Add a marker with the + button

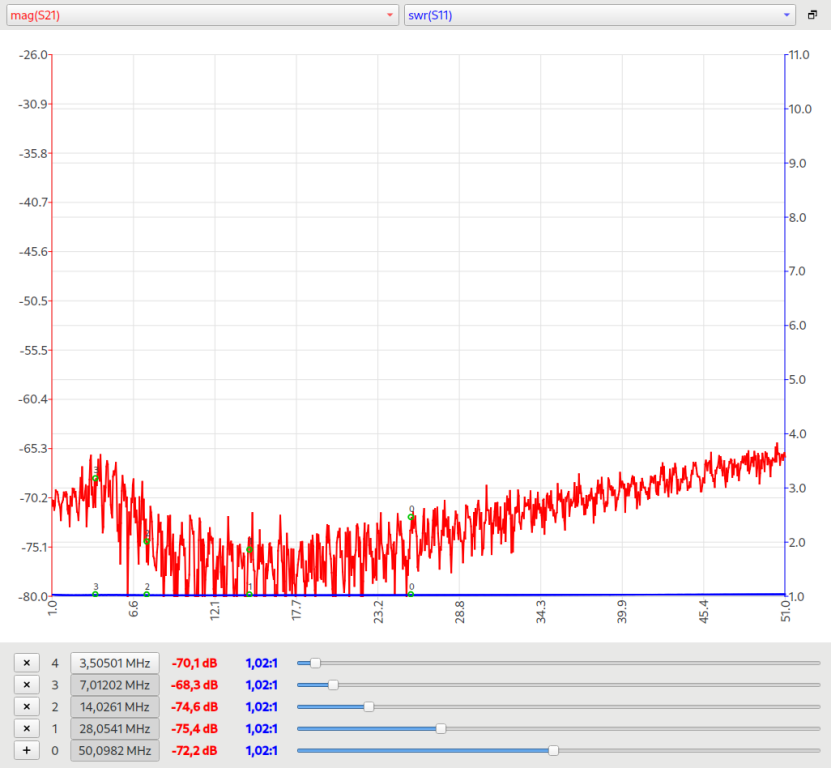pos(27,751)
